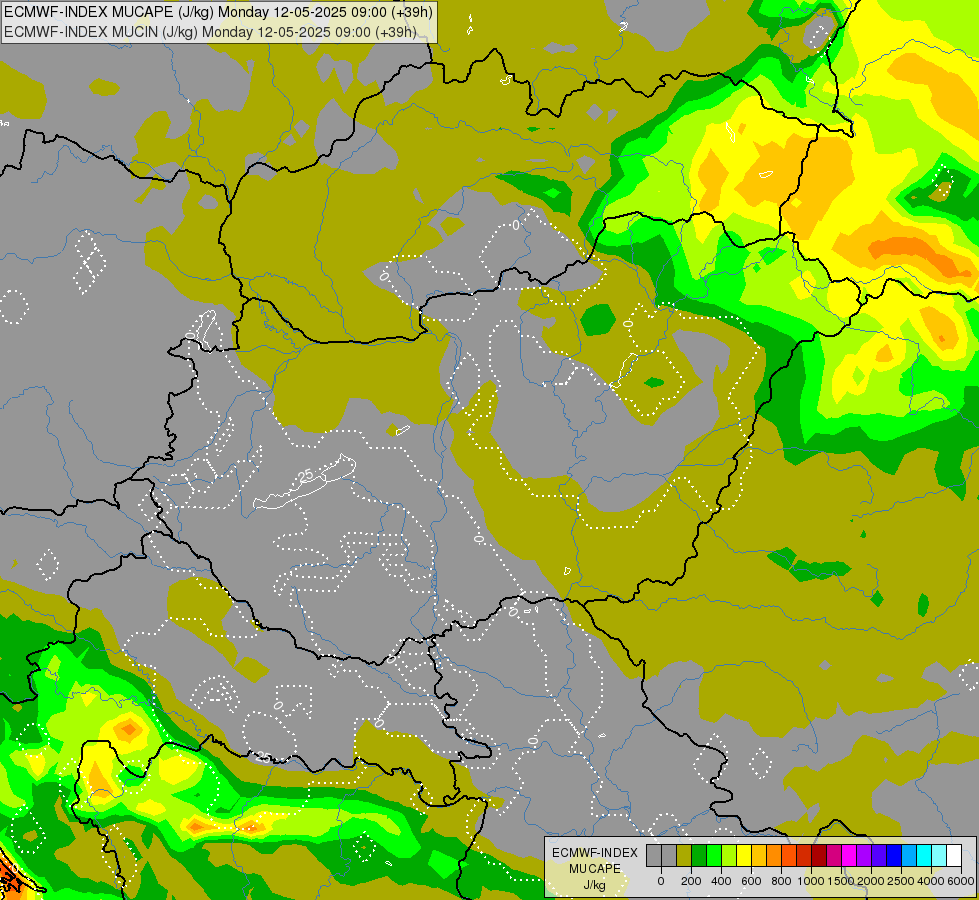979x900 pixels.
Task: Click the '6000' legend tick label
Action: (x=961, y=881)
